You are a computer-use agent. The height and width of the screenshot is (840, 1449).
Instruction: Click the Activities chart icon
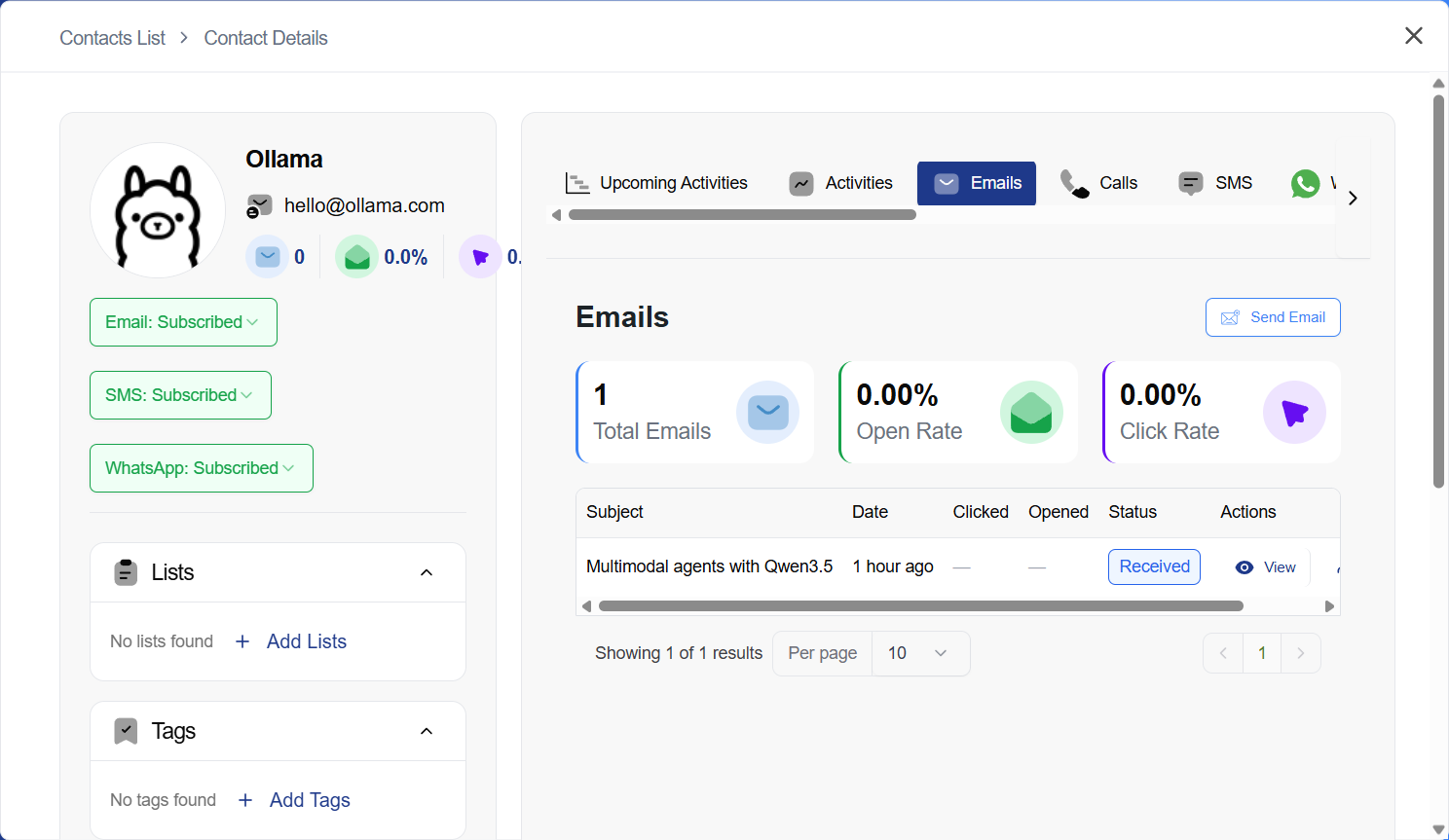pyautogui.click(x=800, y=182)
